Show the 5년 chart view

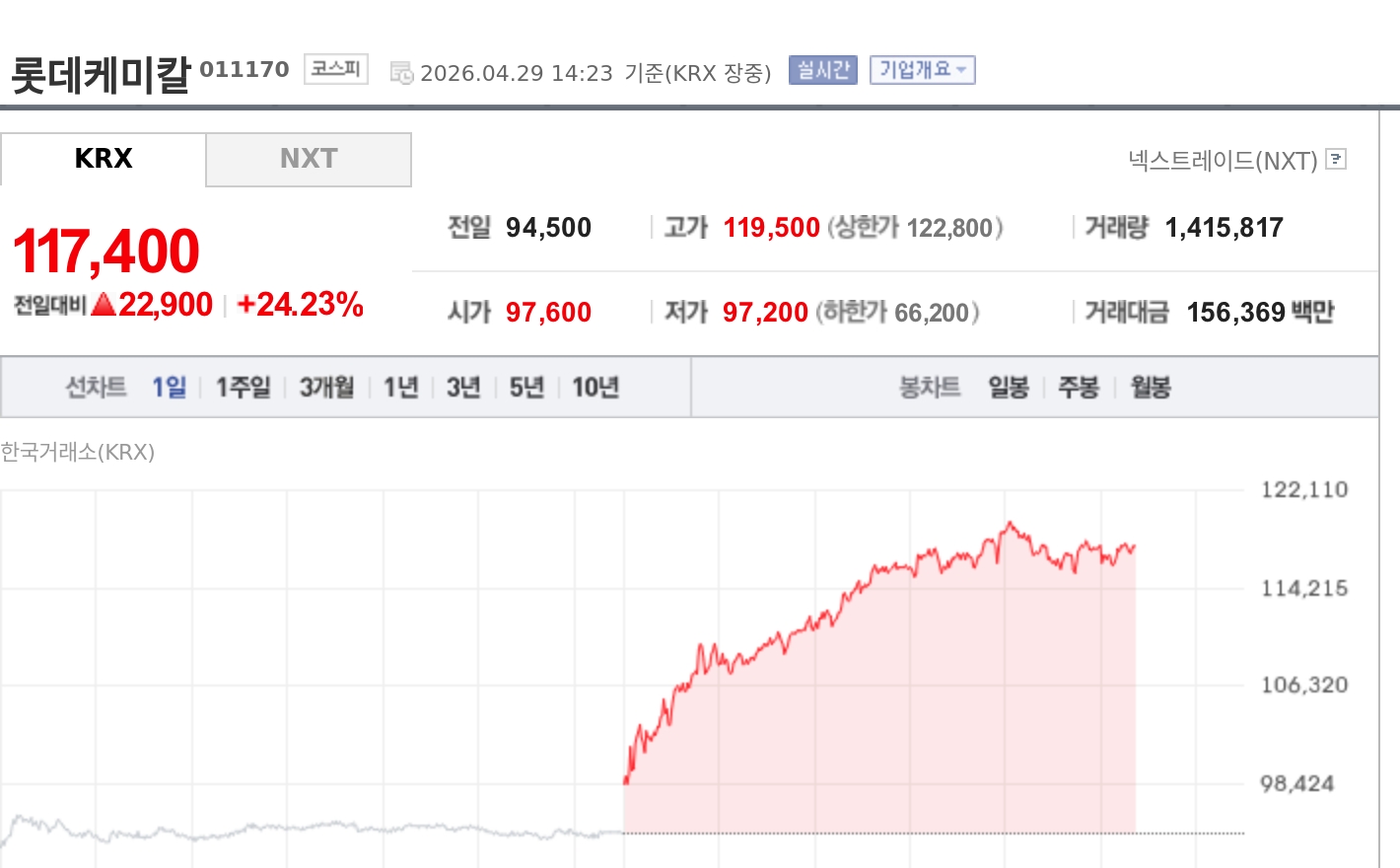click(x=525, y=387)
